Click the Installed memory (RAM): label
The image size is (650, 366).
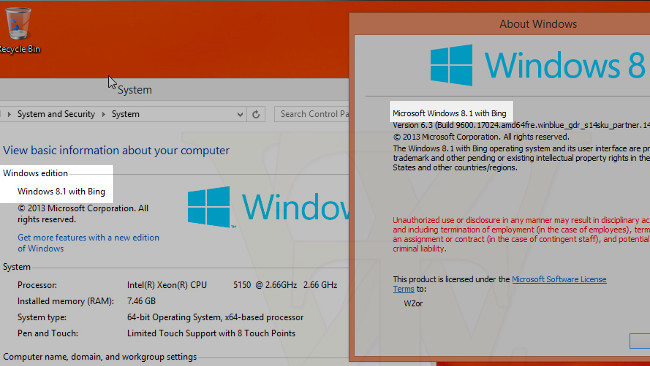pos(65,301)
